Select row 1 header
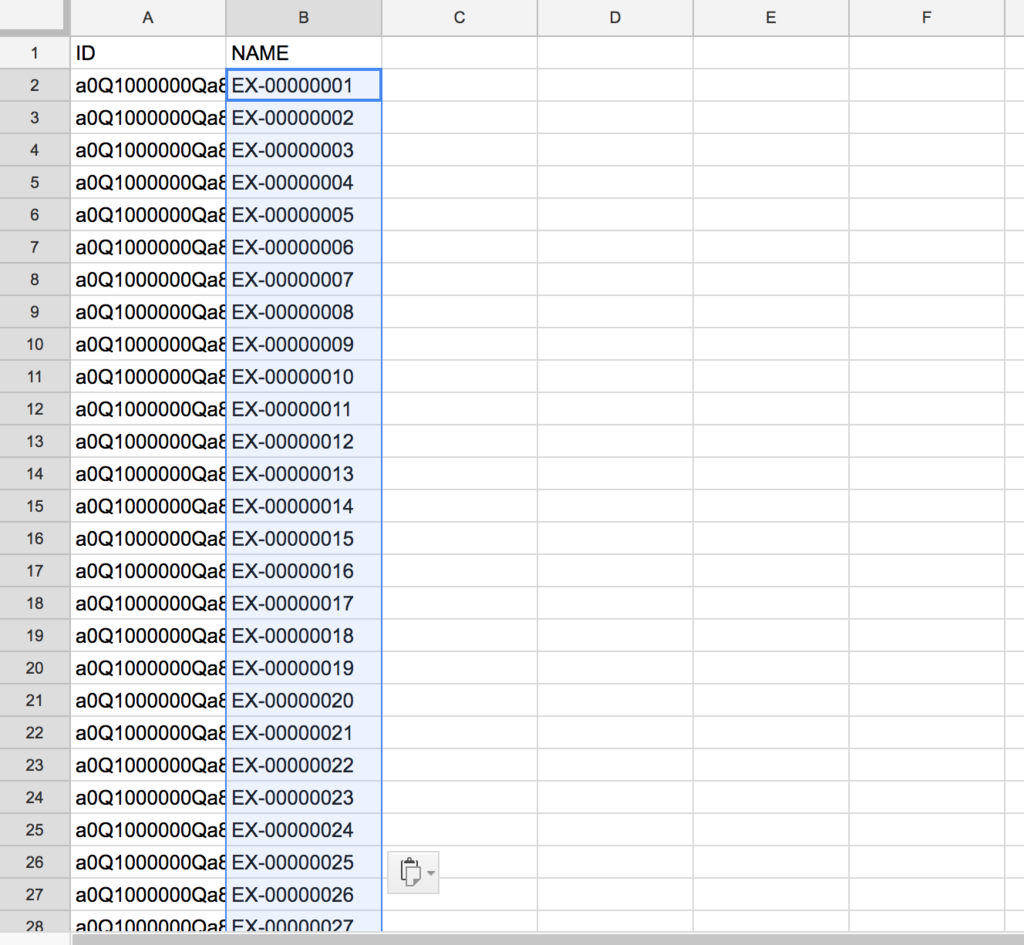 [x=35, y=53]
